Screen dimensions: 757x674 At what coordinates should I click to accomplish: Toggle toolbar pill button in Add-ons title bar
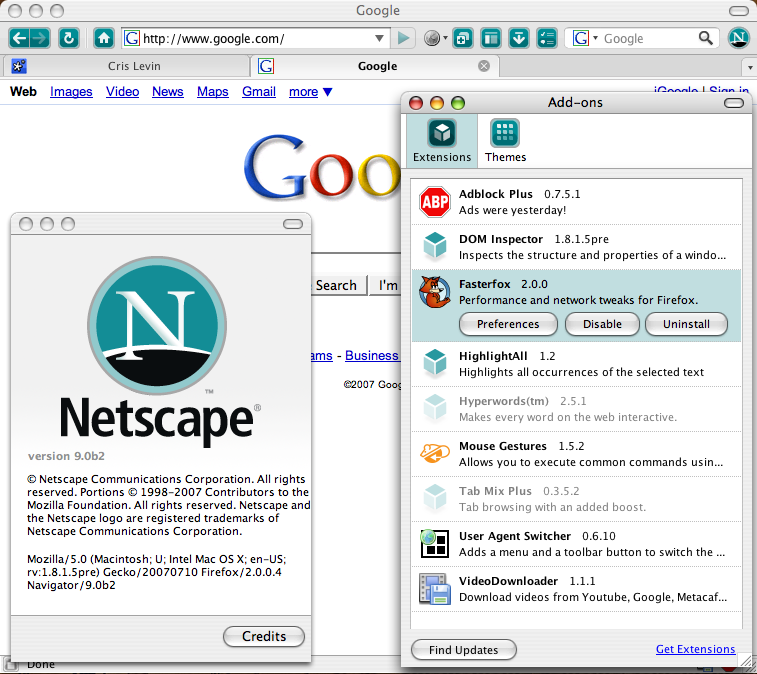pyautogui.click(x=734, y=103)
